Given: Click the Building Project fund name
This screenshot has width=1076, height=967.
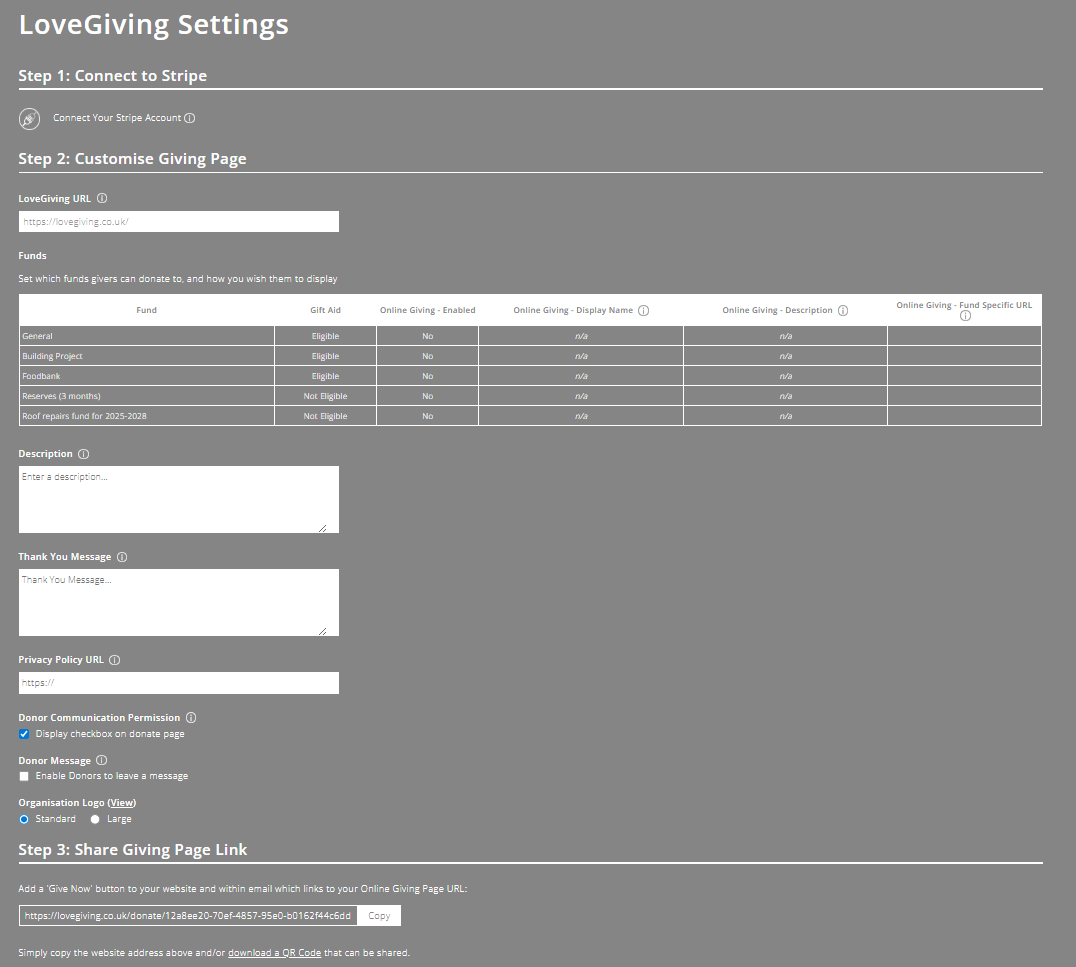Looking at the screenshot, I should tap(52, 356).
